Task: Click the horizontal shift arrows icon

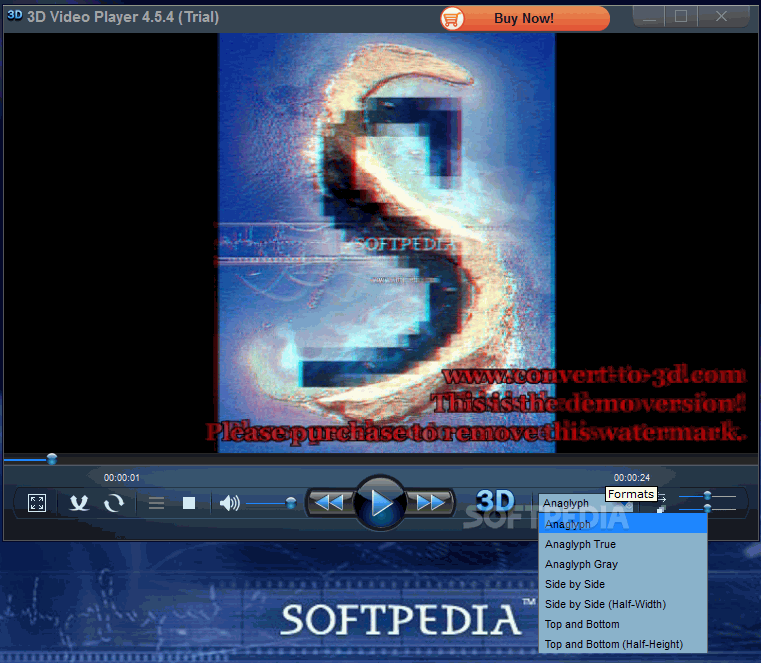Action: 662,497
